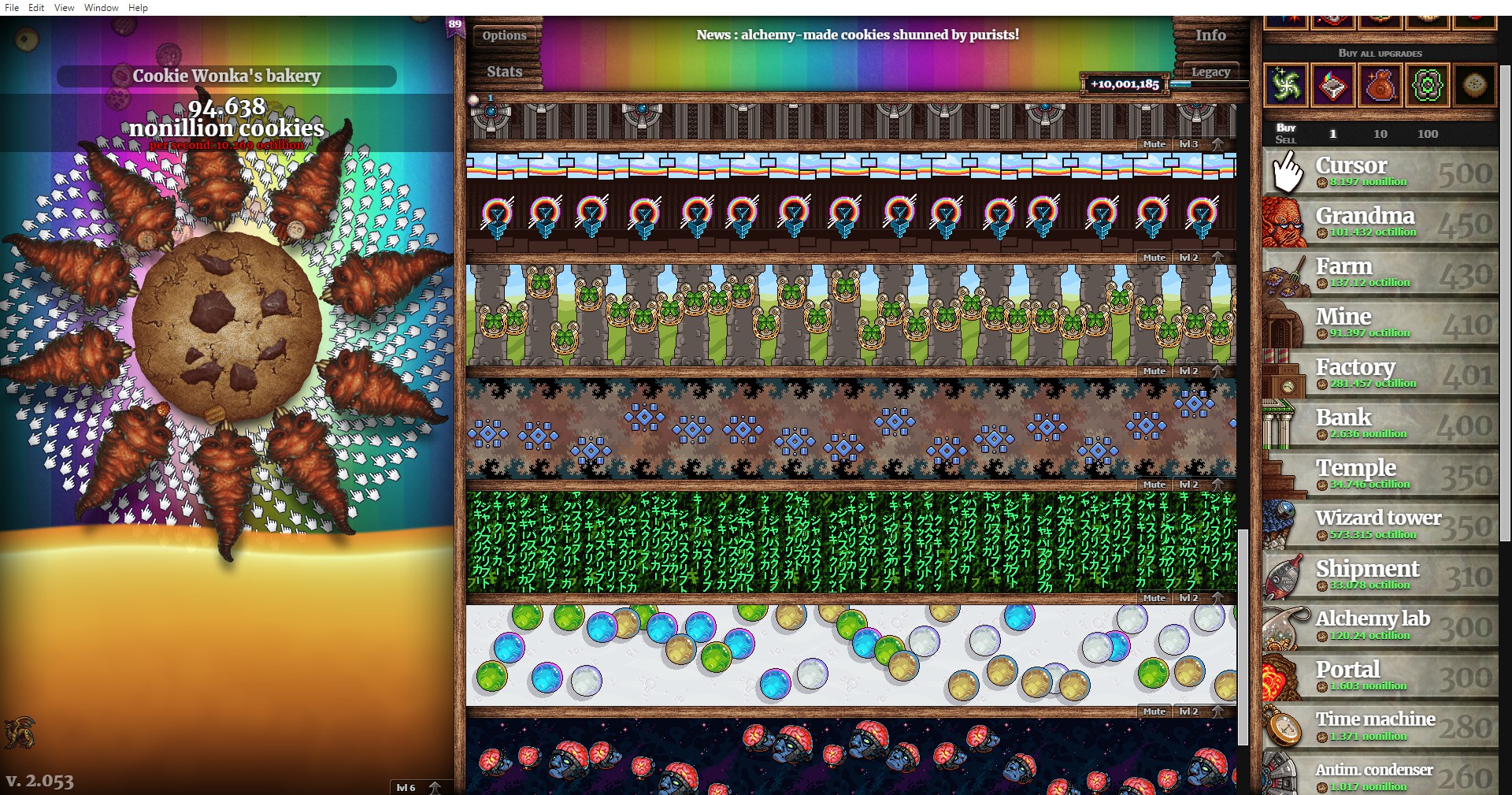Viewport: 1512px width, 795px height.
Task: Click the +10,001,185 prestige counter
Action: (1125, 84)
